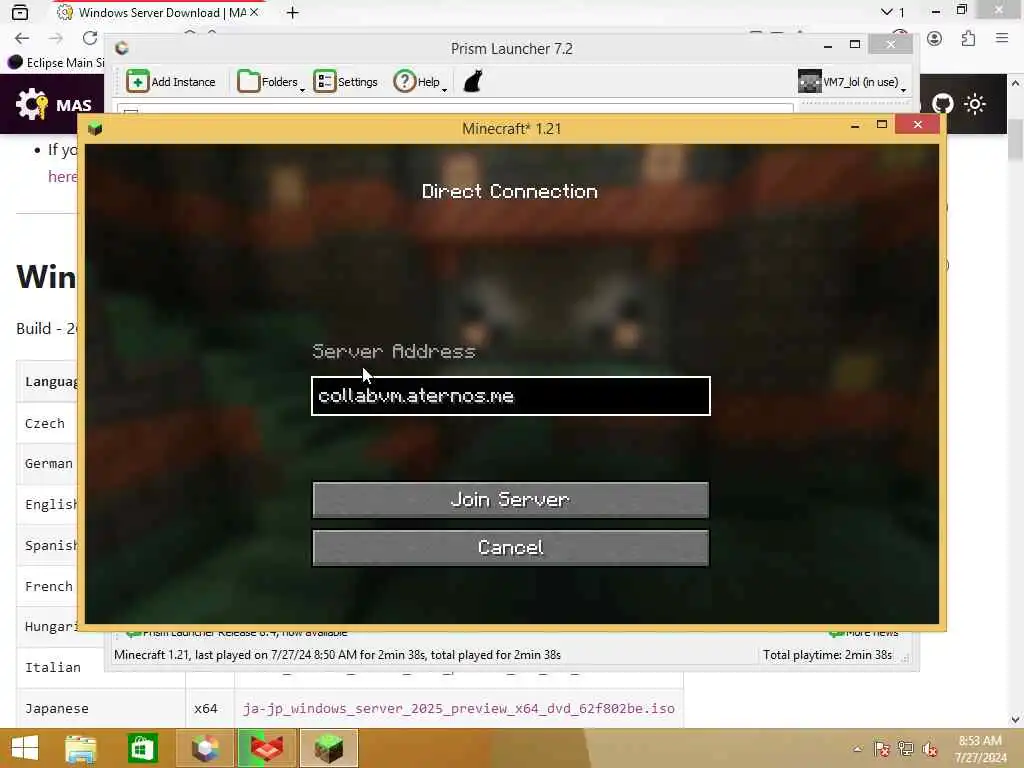Toggle light/dark theme sun icon

[x=975, y=104]
